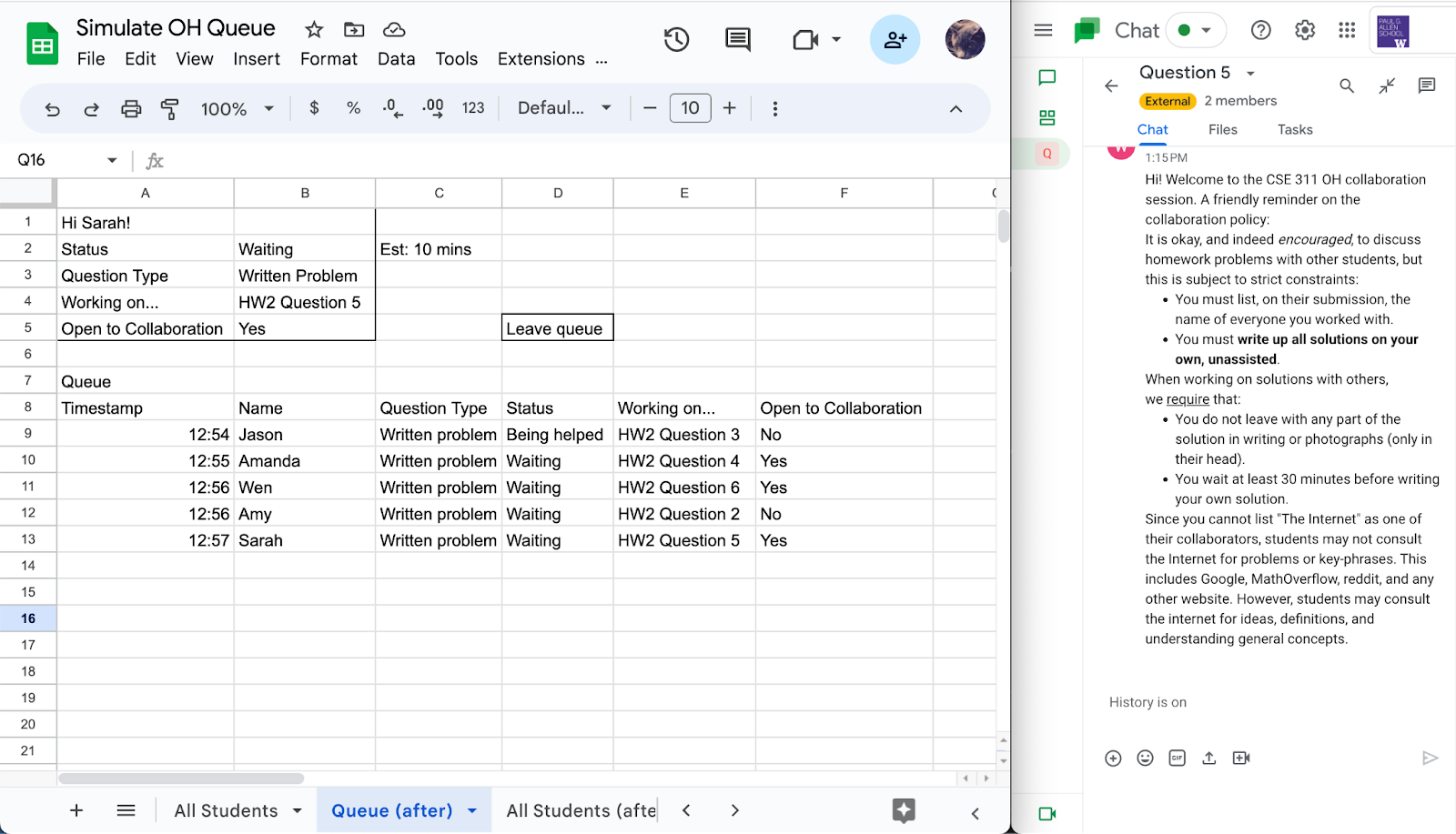This screenshot has width=1456, height=834.
Task: Insert emoji in chat message
Action: (x=1145, y=758)
